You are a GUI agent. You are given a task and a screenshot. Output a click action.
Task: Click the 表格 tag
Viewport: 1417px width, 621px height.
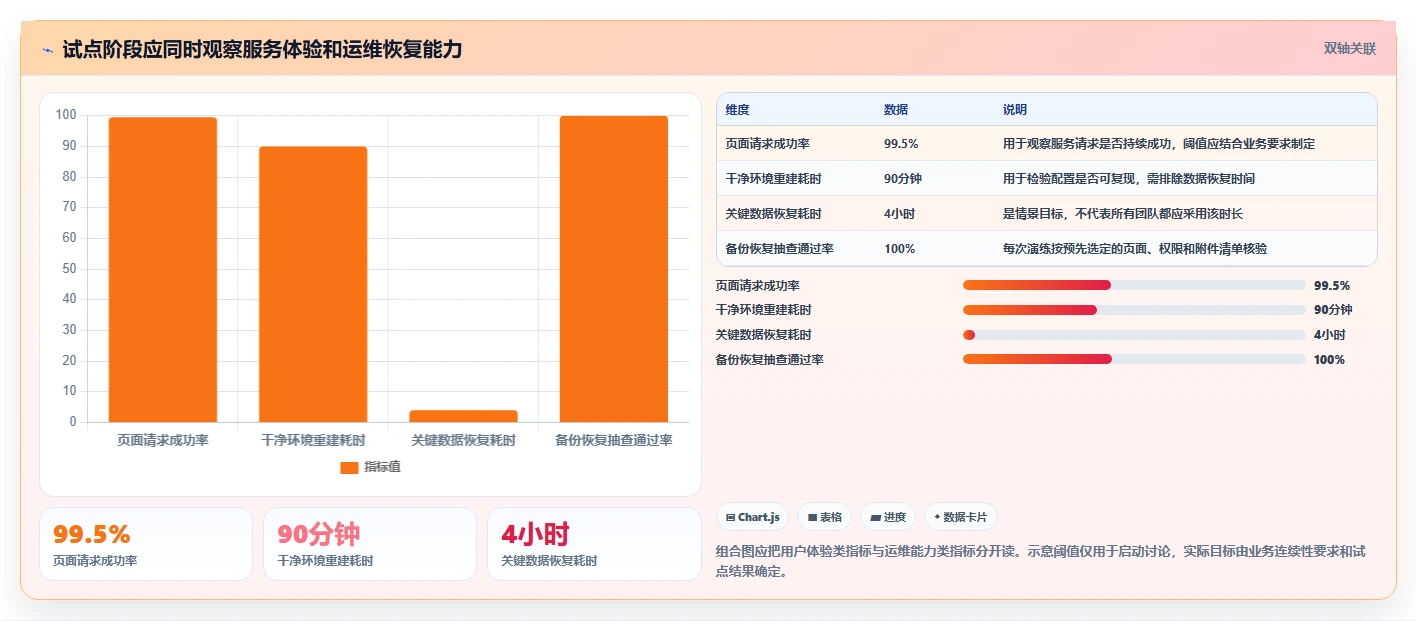click(x=824, y=517)
